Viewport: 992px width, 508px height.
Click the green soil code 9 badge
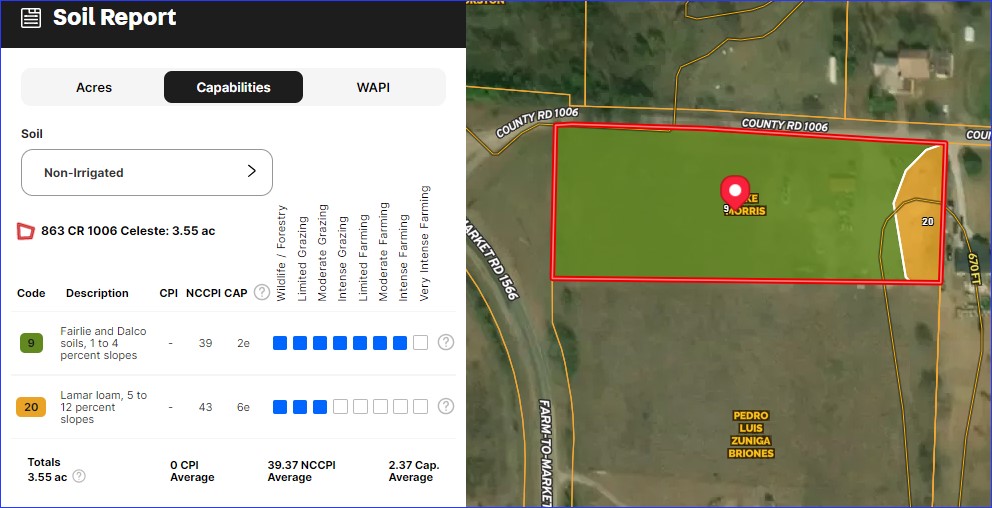(31, 343)
